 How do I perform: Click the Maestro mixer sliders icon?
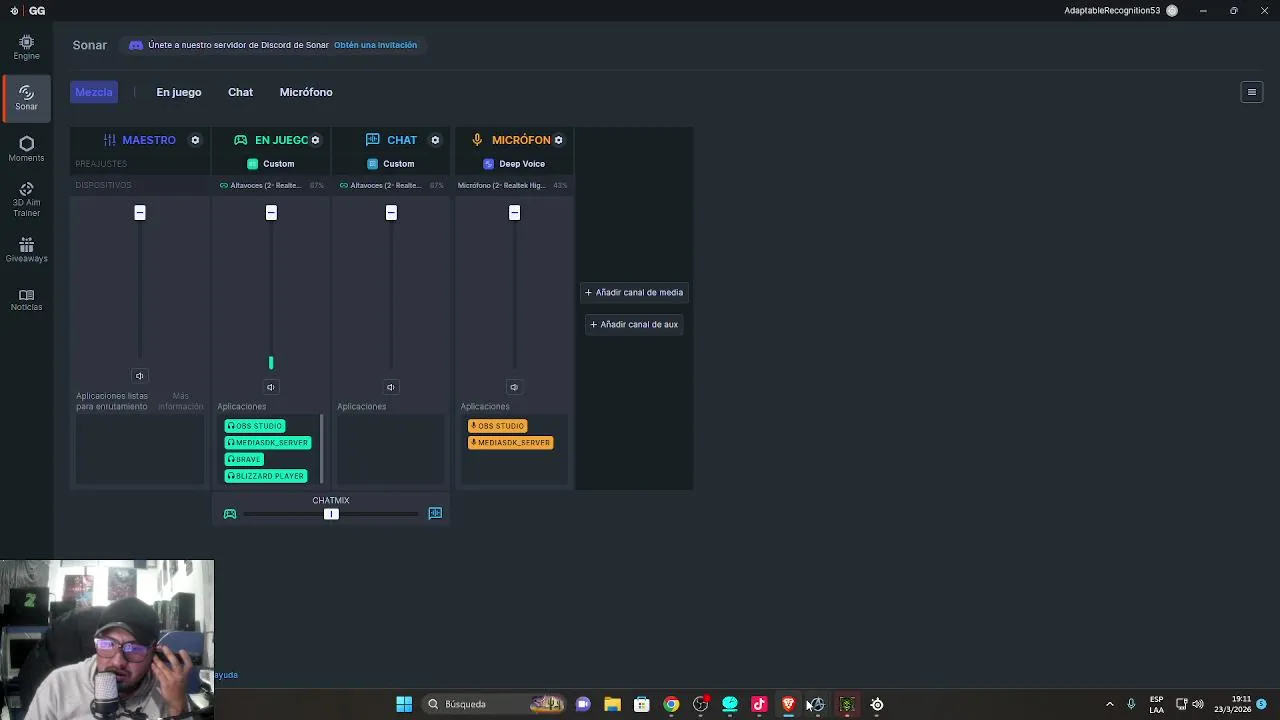click(110, 140)
